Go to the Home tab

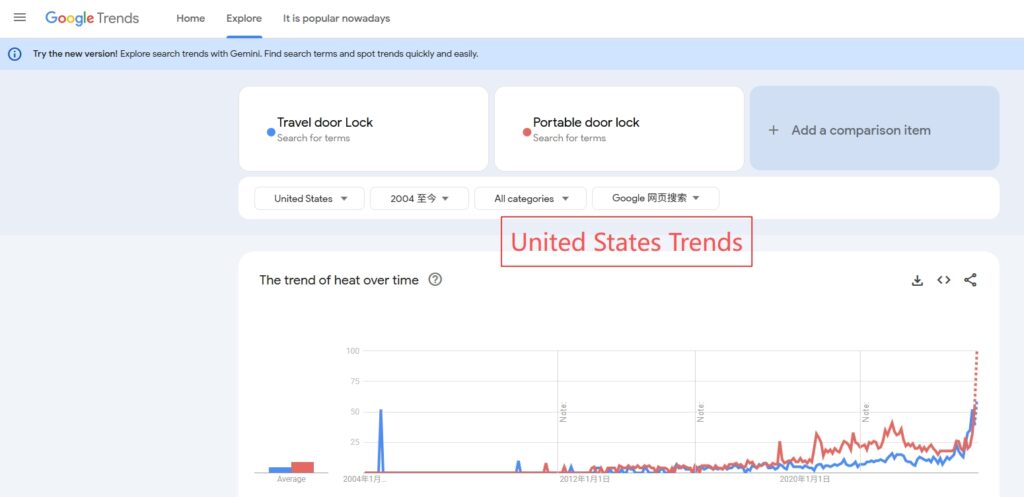(190, 18)
